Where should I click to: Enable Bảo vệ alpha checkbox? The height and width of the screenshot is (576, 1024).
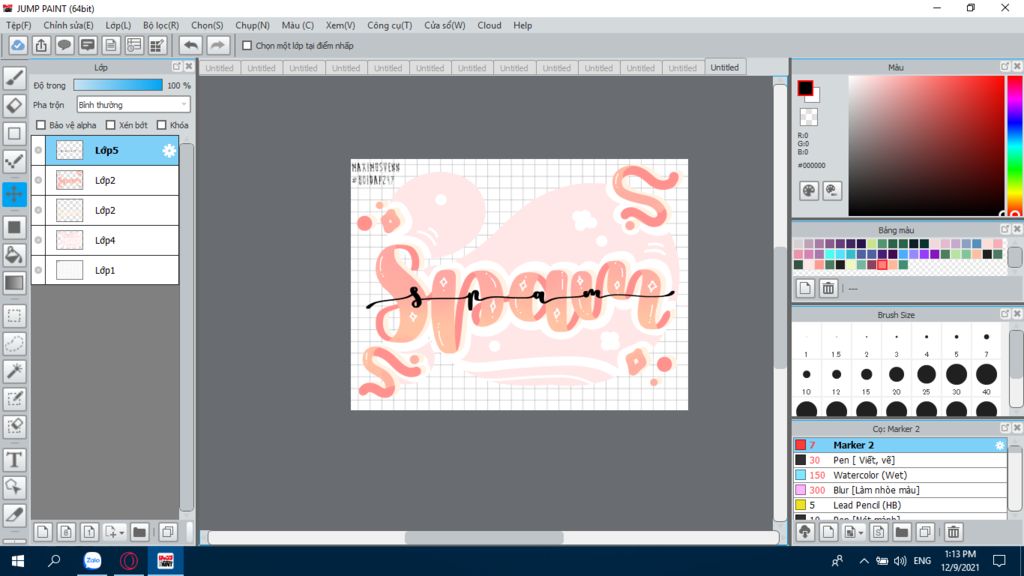(41, 125)
